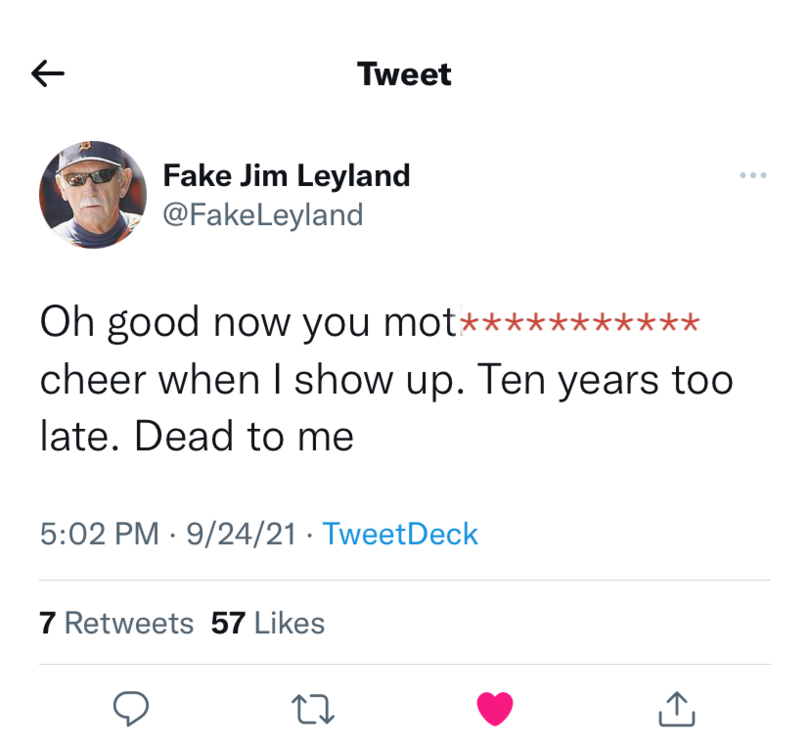Click the number 57 beside Likes

[x=228, y=623]
